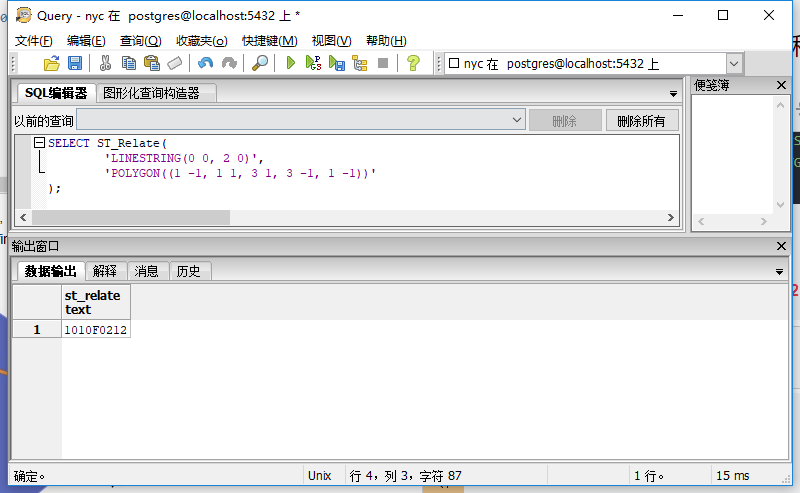Click the 删除 button

coord(565,120)
